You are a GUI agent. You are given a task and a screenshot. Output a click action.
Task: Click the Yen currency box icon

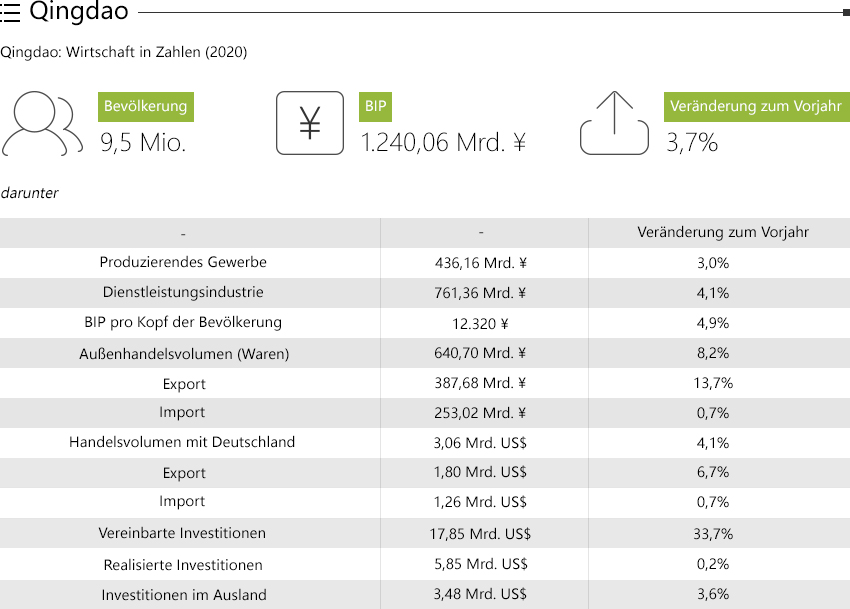coord(310,123)
